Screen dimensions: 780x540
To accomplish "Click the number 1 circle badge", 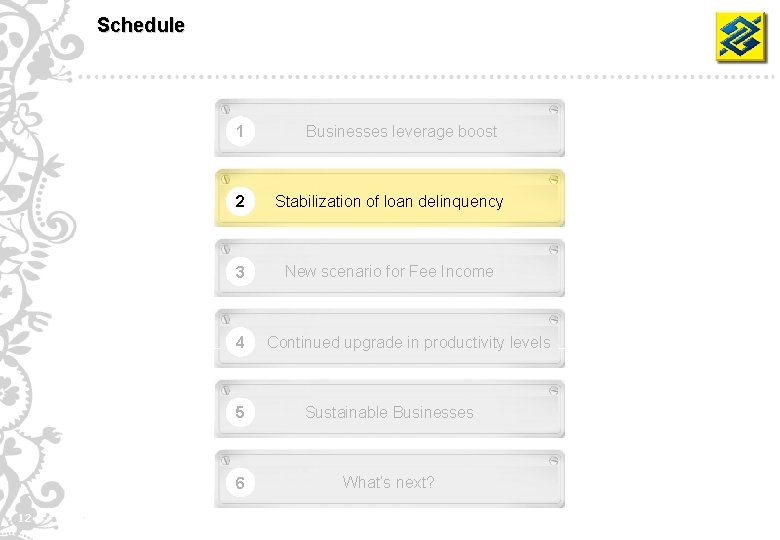I will point(240,131).
